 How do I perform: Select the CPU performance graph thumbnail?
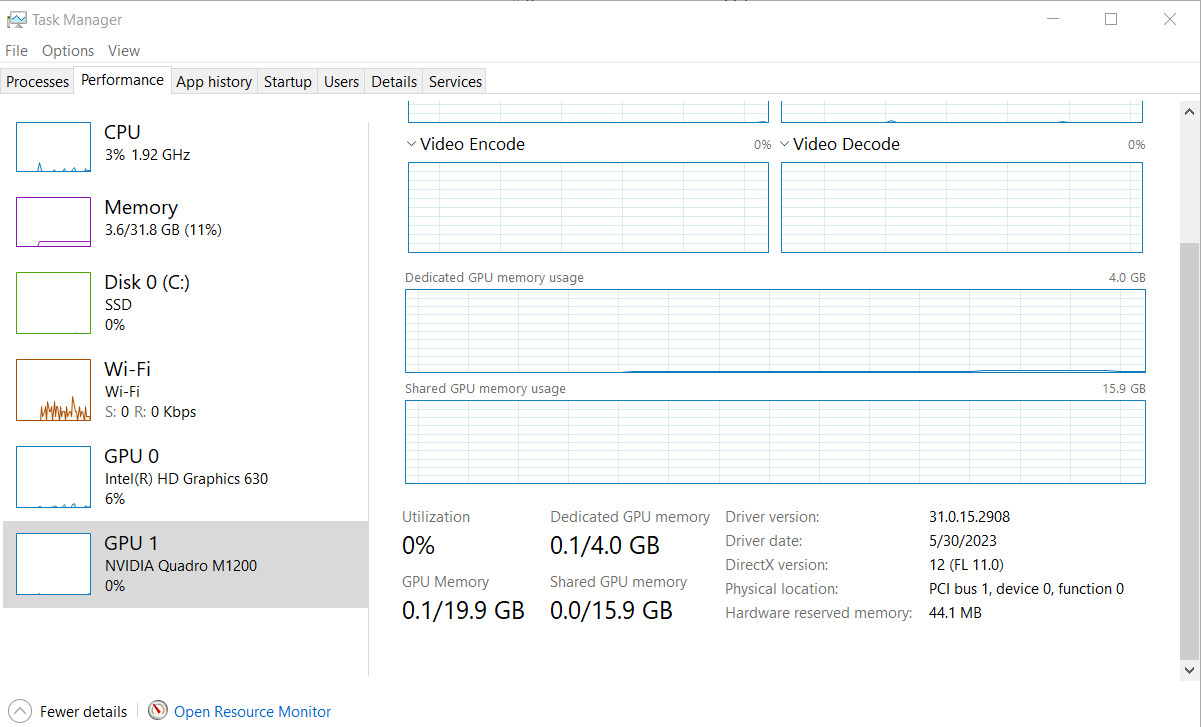53,147
